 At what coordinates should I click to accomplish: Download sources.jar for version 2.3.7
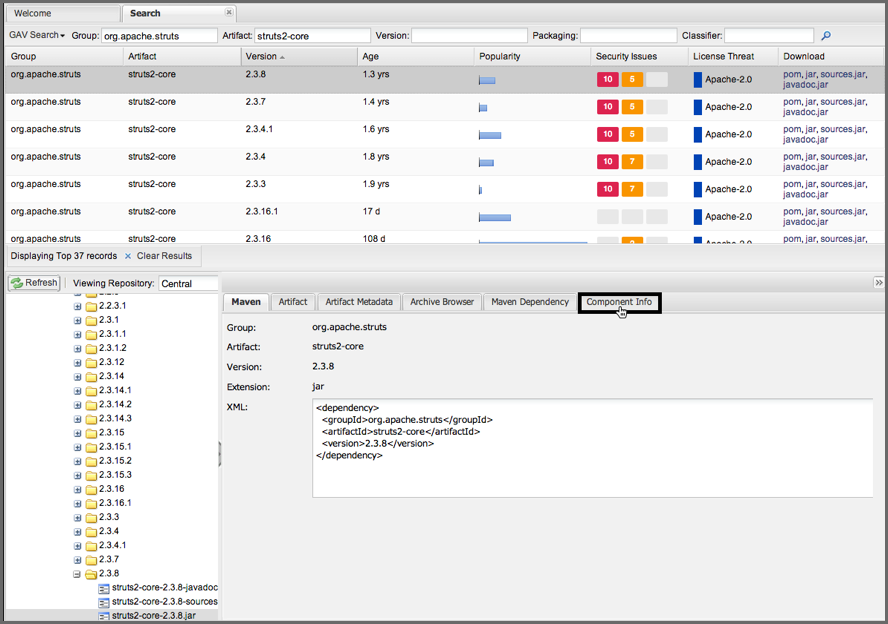(843, 102)
